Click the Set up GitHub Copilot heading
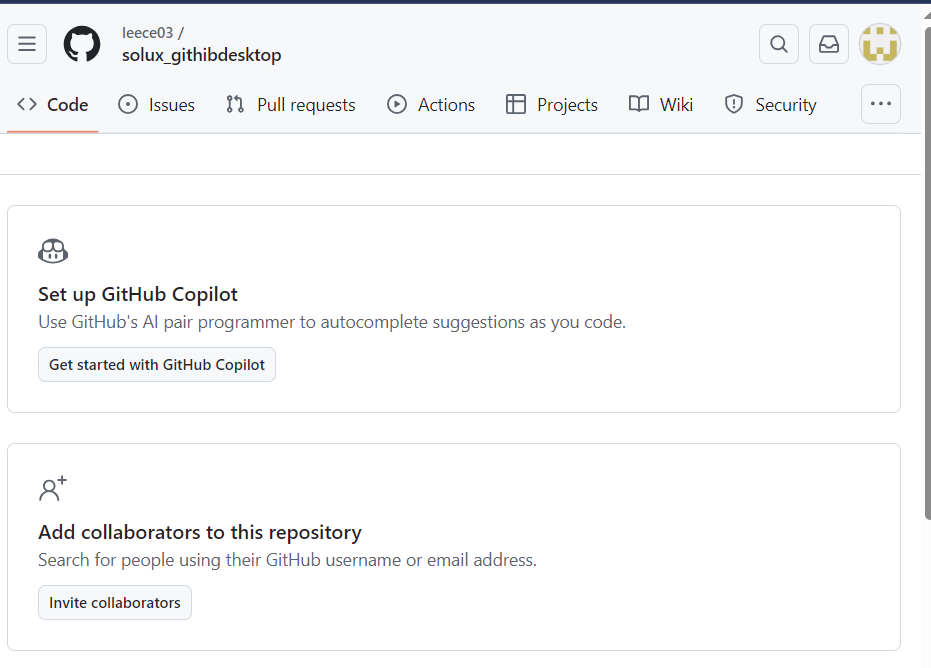 click(x=138, y=295)
